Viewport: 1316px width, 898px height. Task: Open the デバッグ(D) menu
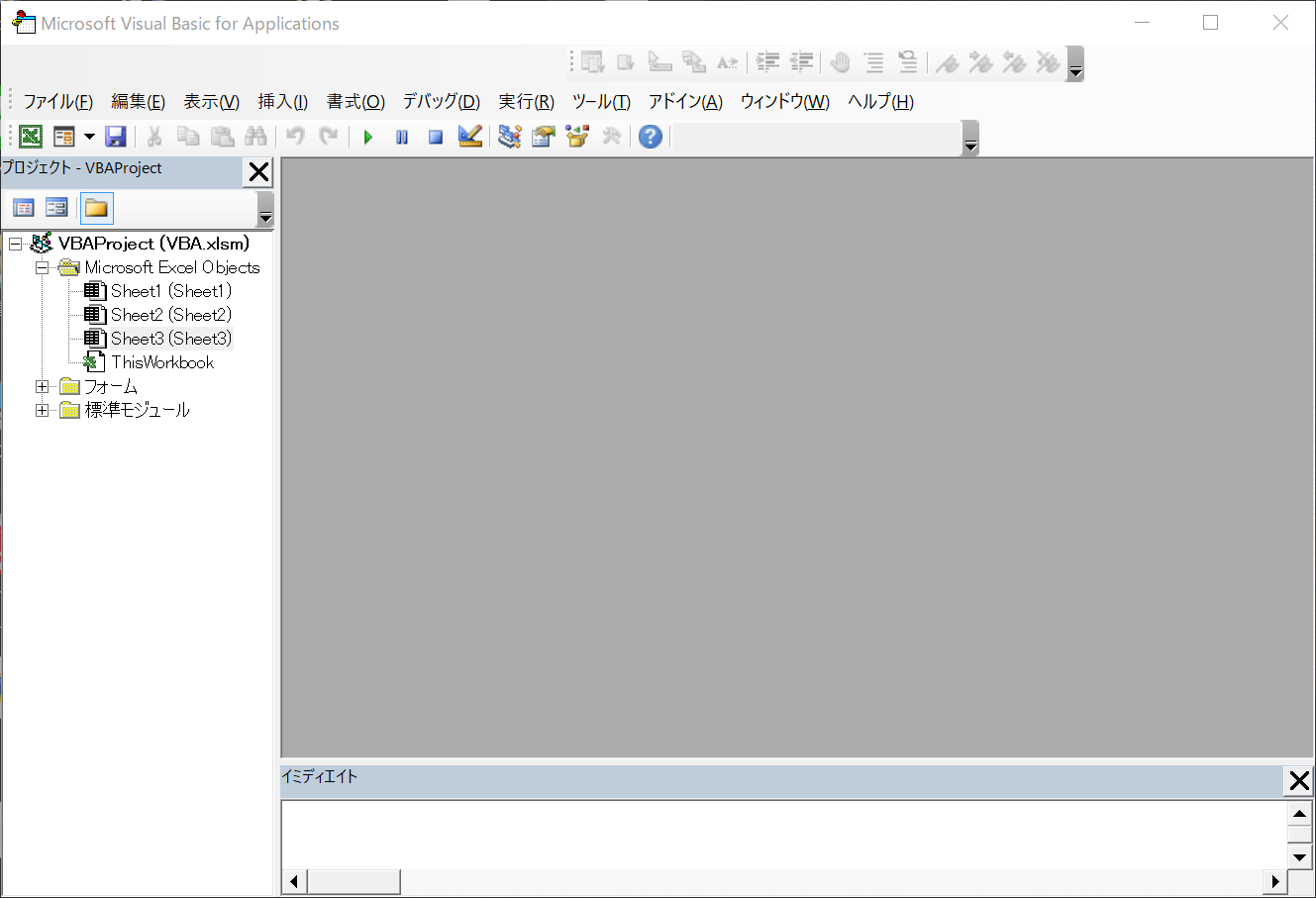[441, 101]
